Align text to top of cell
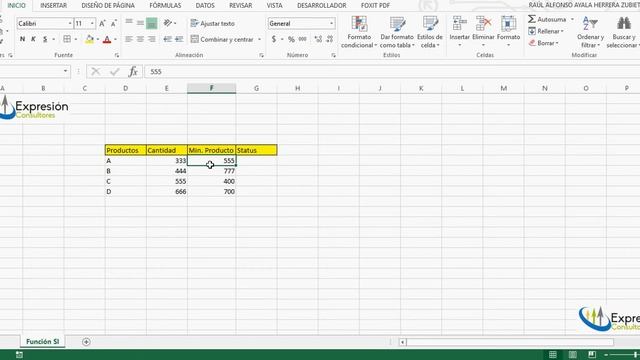This screenshot has width=640, height=360. (x=129, y=22)
